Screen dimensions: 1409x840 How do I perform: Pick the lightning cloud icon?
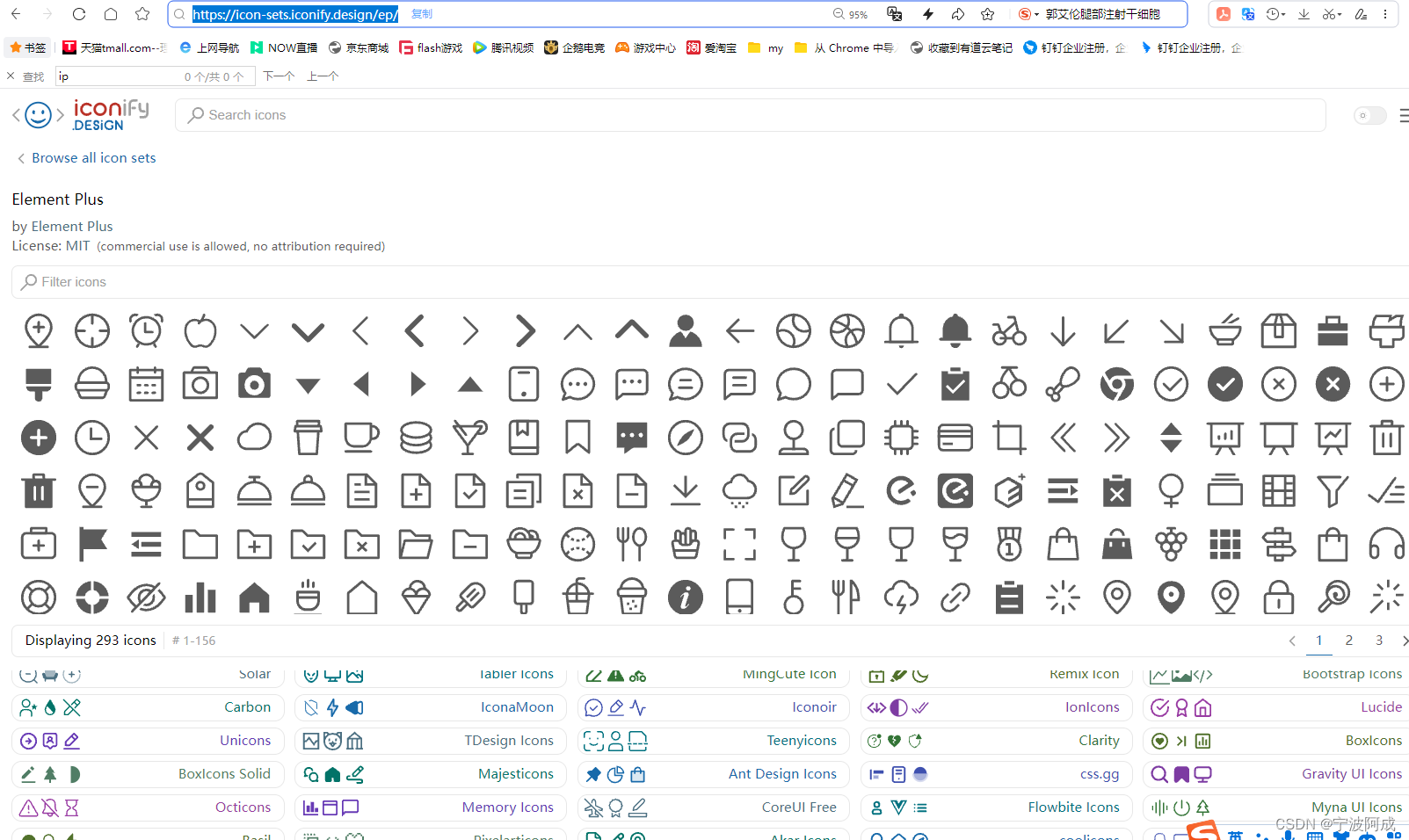[x=901, y=598]
